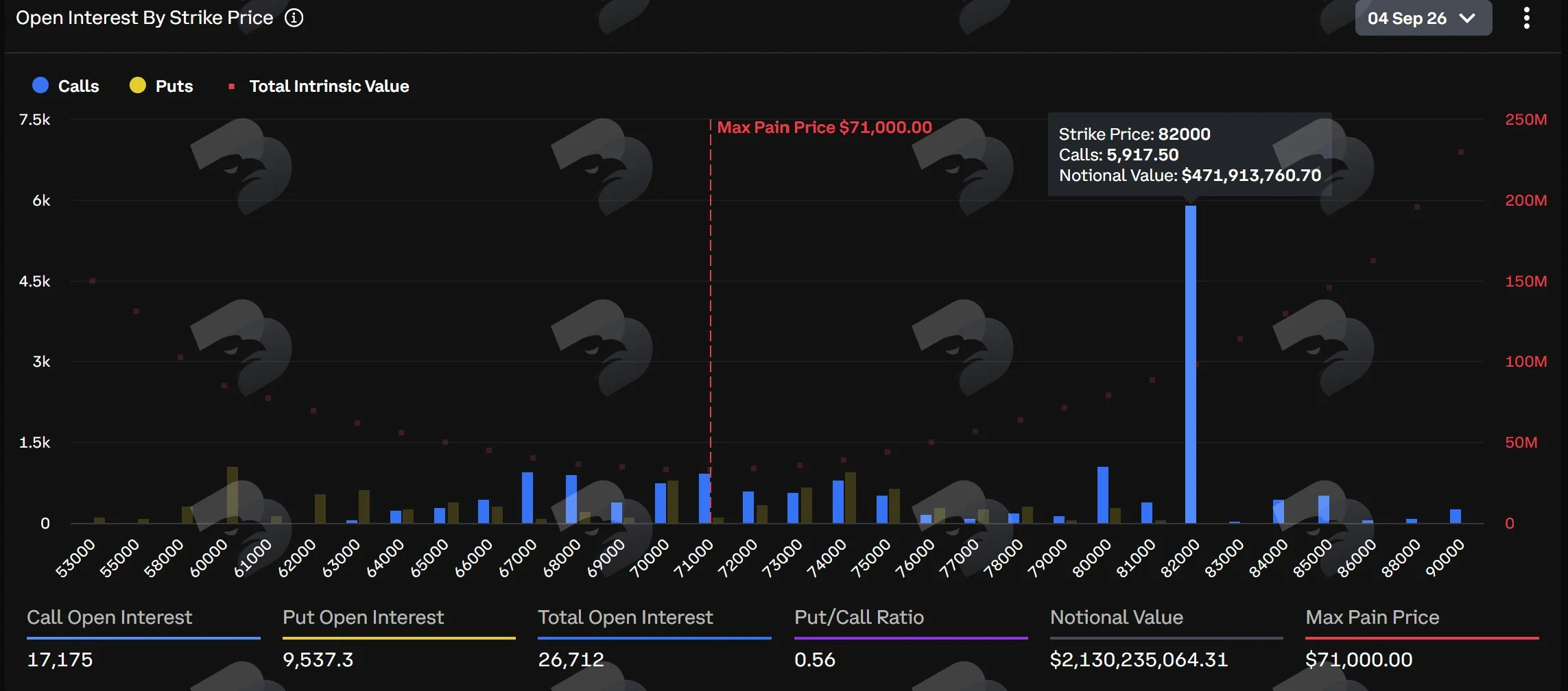Select the 85000 strike calls bar
The height and width of the screenshot is (691, 1568).
click(x=1324, y=509)
